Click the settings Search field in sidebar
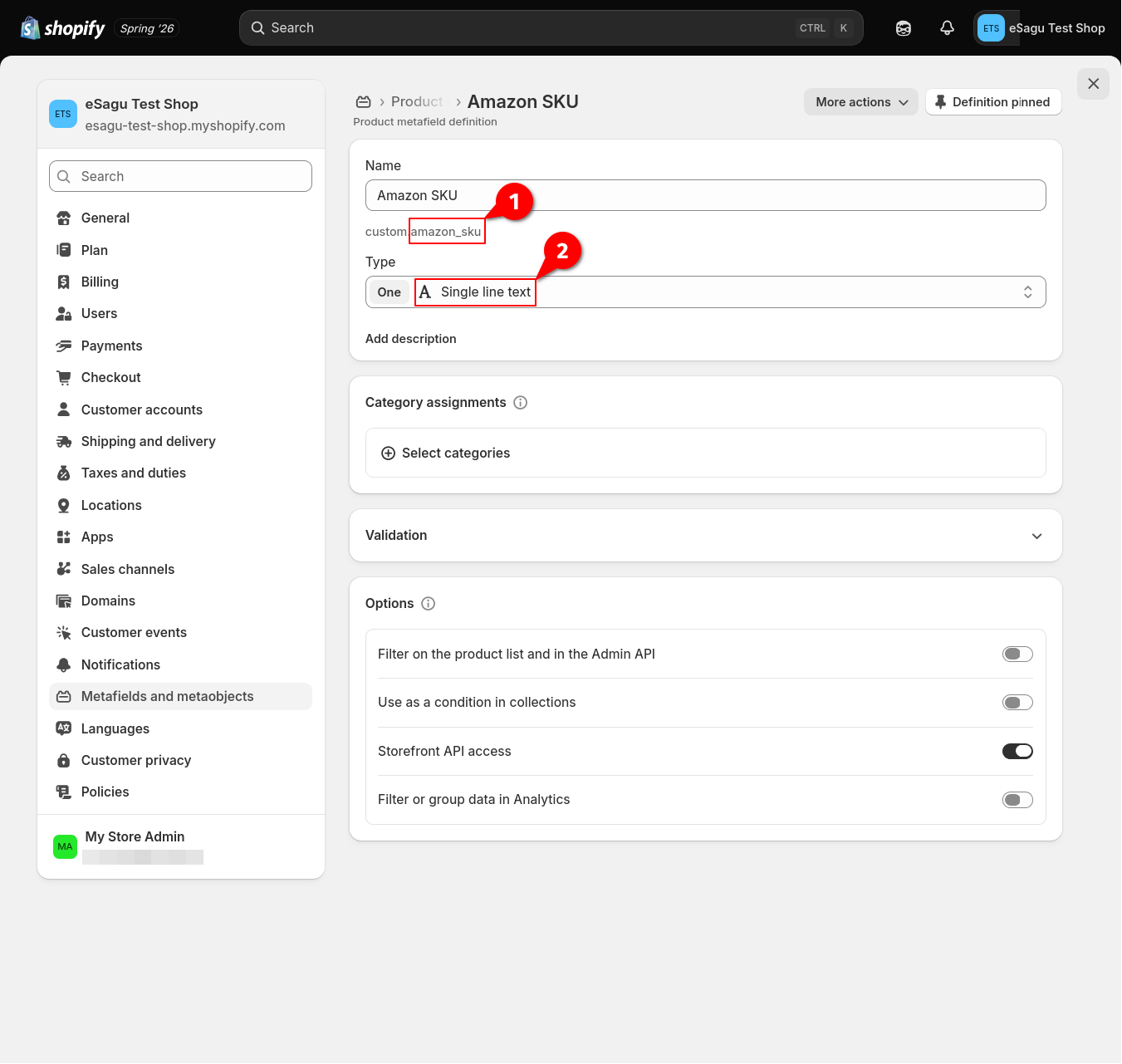 (180, 176)
